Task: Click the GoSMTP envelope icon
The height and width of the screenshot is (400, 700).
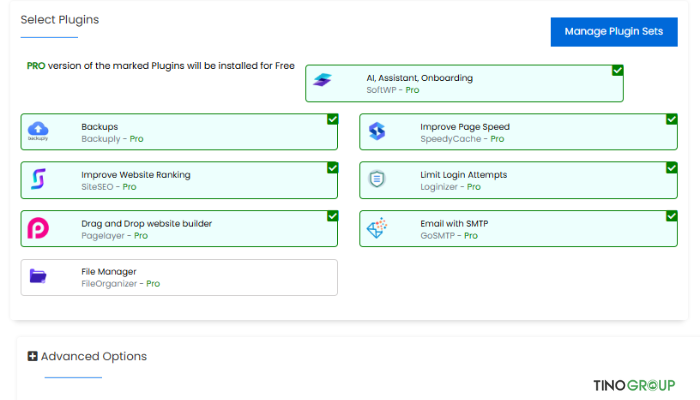Action: click(377, 228)
